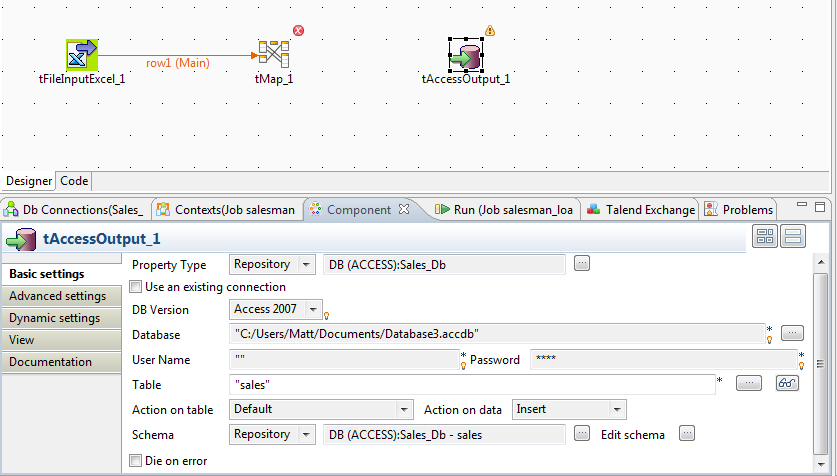Select the tMap_1 component icon

274,54
